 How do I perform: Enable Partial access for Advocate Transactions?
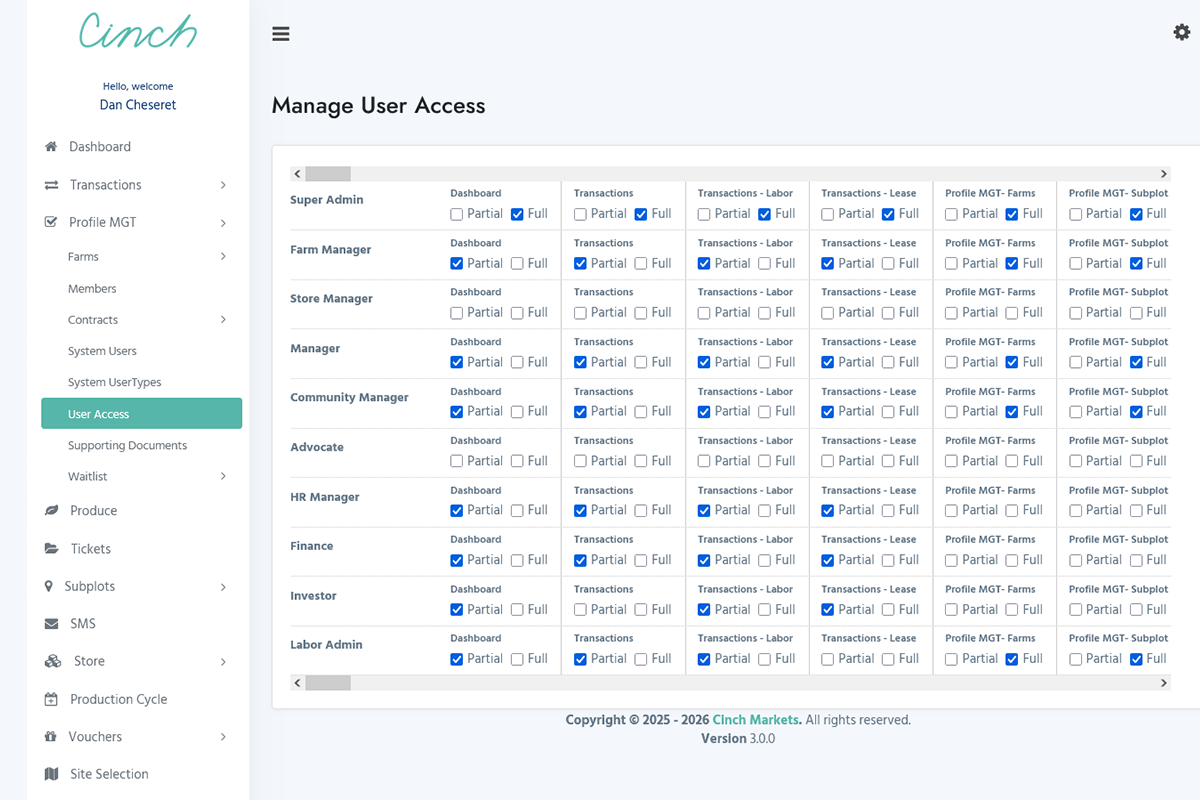pyautogui.click(x=579, y=461)
